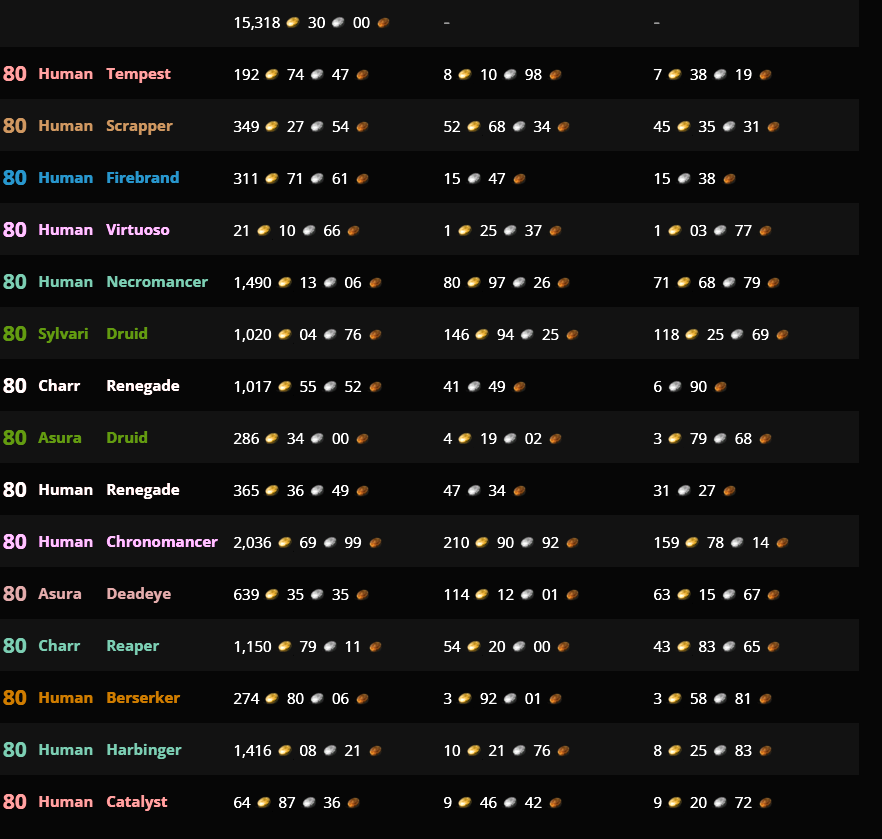The height and width of the screenshot is (839, 882).
Task: Select the Firebrand character name
Action: point(143,178)
